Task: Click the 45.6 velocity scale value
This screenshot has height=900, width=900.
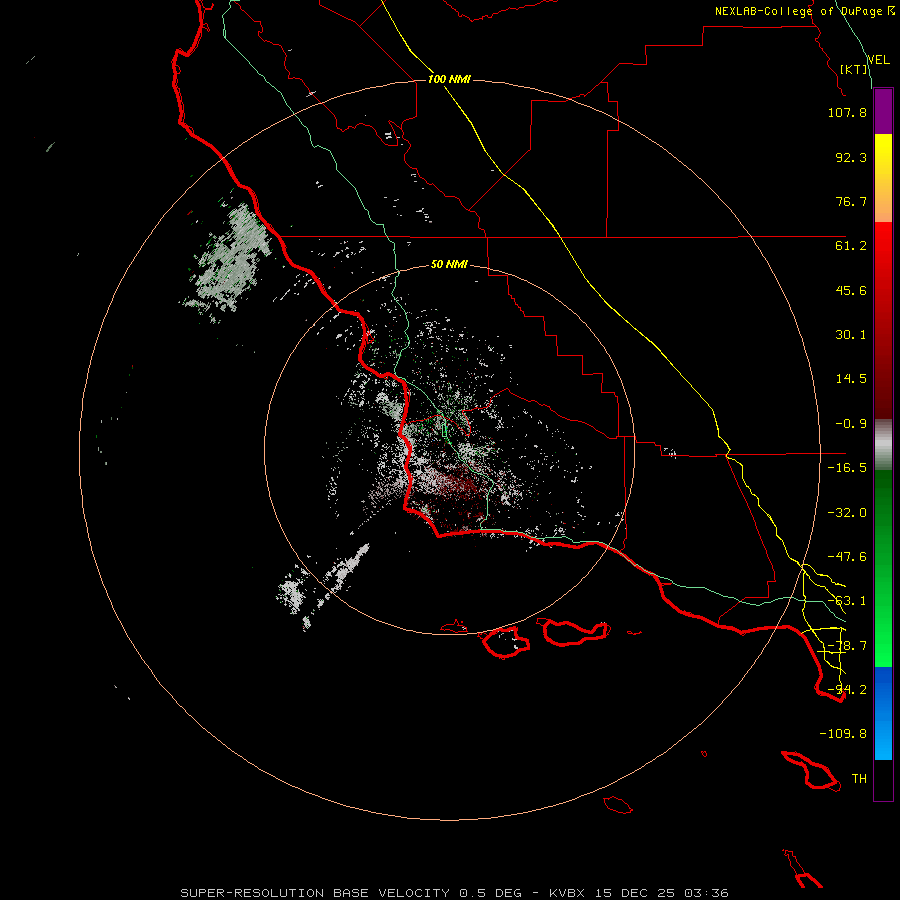Action: [851, 290]
